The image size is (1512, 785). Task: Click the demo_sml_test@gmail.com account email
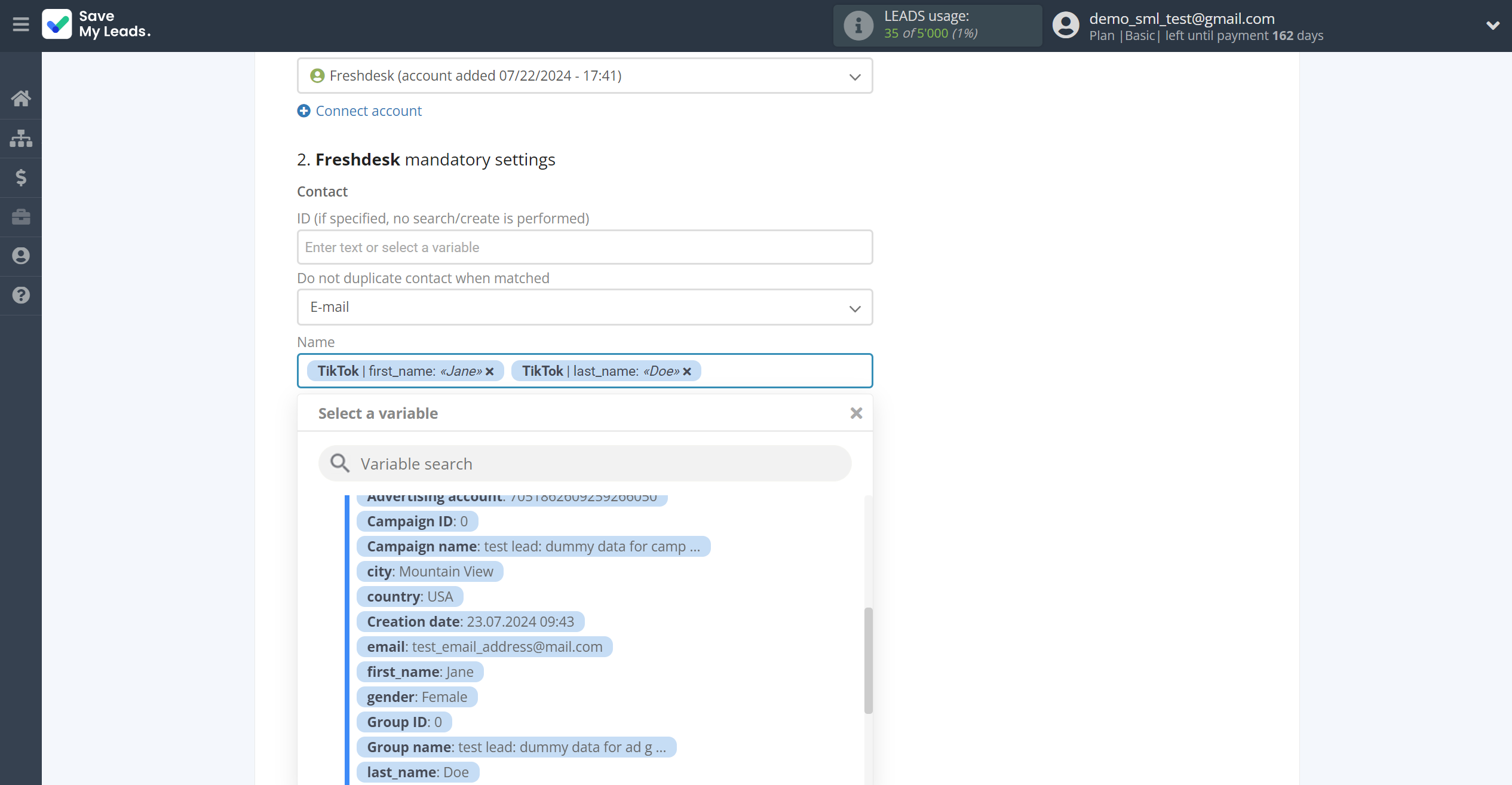(1182, 19)
